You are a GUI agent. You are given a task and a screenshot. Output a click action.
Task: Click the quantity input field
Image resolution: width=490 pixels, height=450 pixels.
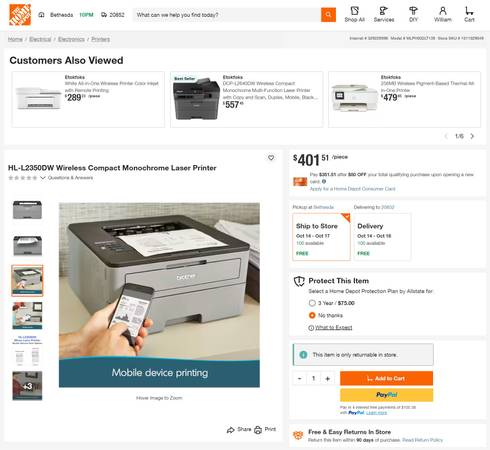[x=313, y=378]
